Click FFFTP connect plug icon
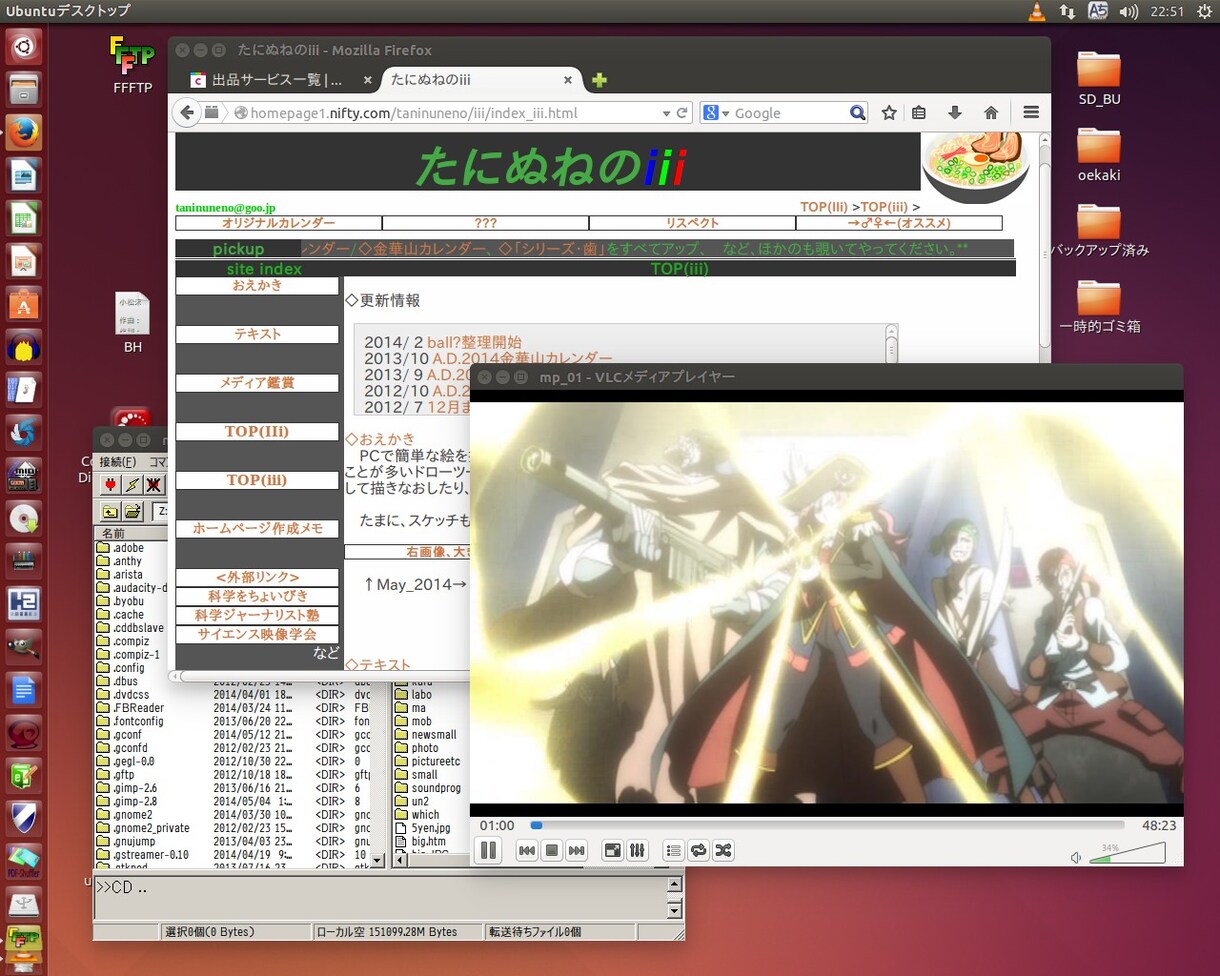This screenshot has width=1220, height=976. pyautogui.click(x=109, y=485)
